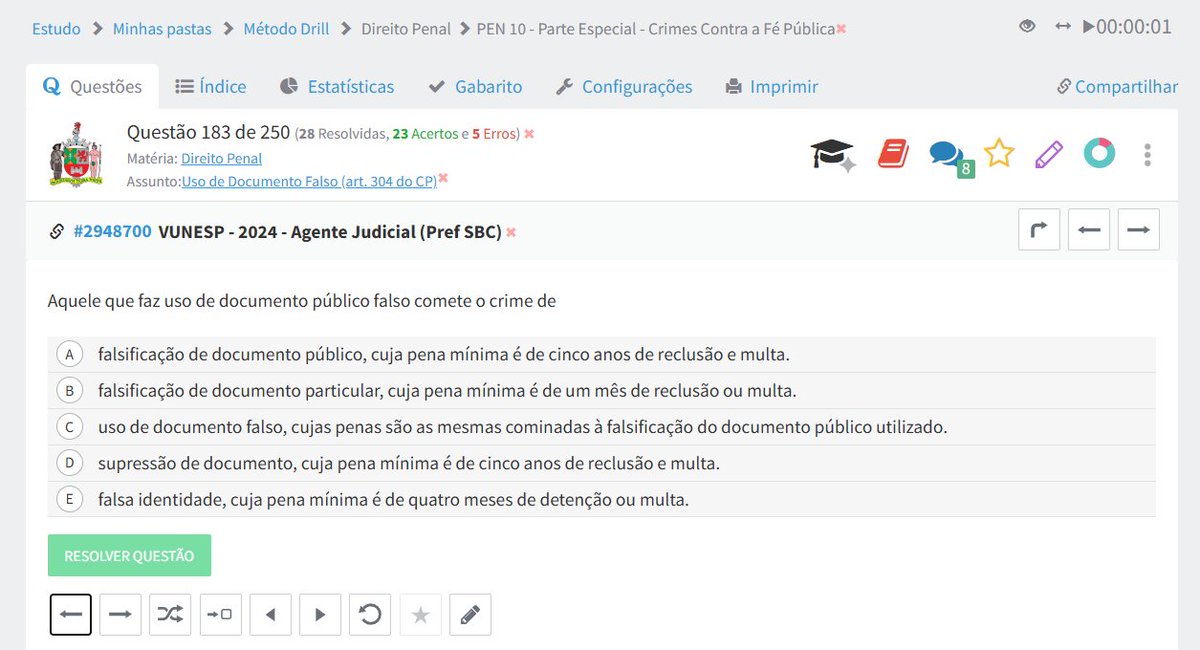Open the Imprimir tab
1200x650 pixels.
(x=772, y=87)
